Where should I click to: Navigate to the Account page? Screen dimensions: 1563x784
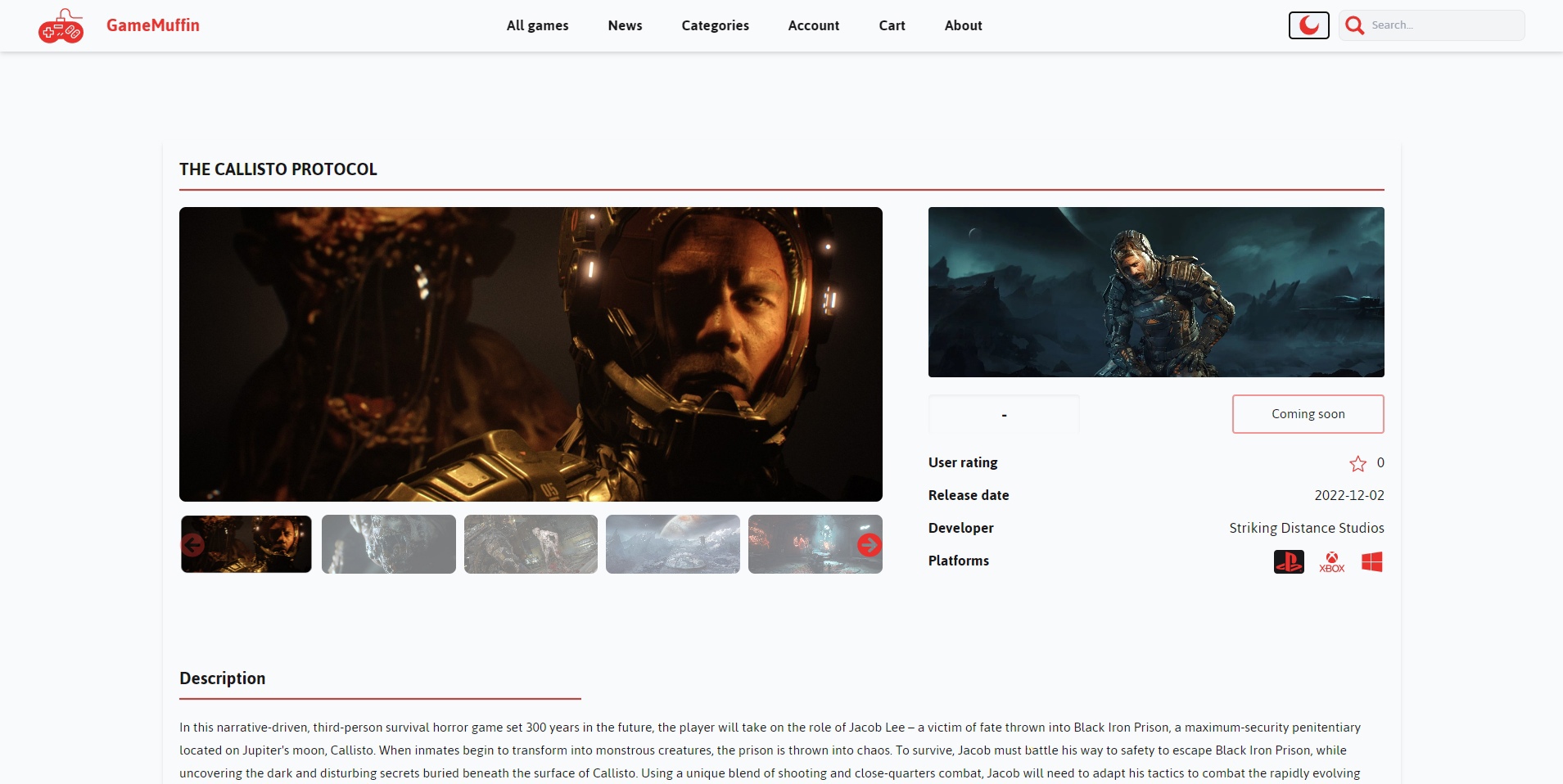[x=813, y=25]
